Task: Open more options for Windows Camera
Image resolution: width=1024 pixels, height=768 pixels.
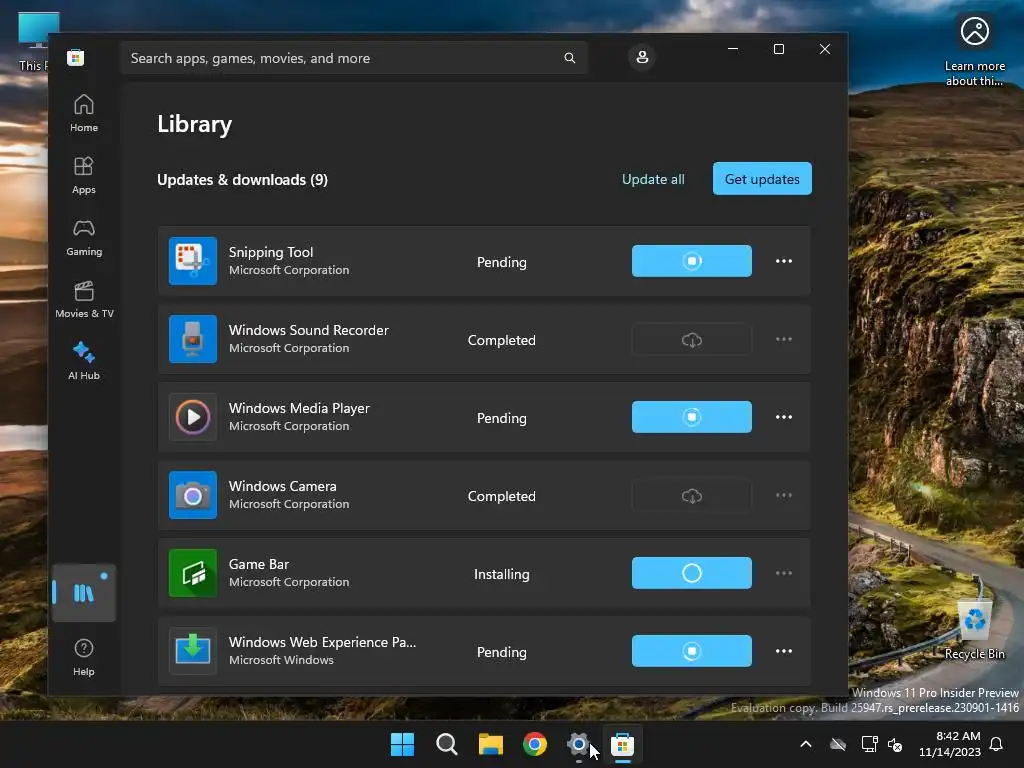Action: click(784, 495)
